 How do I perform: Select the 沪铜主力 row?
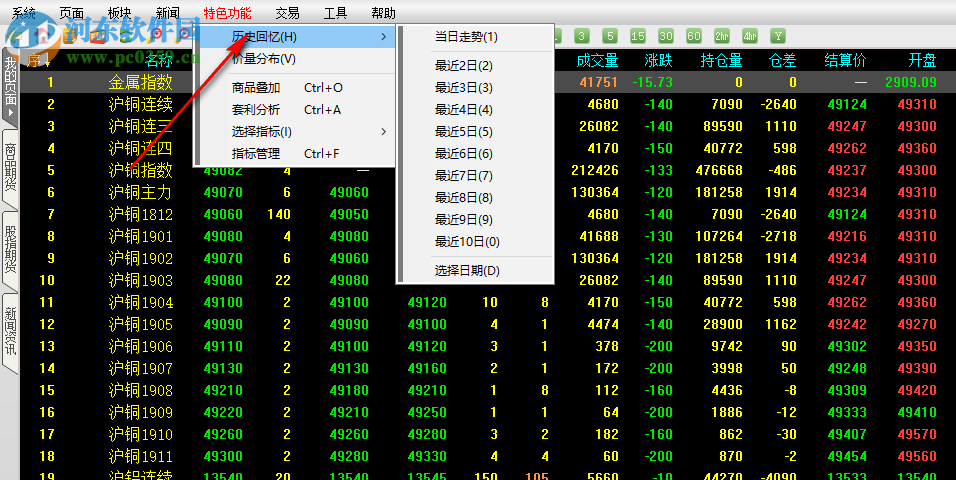pos(488,193)
